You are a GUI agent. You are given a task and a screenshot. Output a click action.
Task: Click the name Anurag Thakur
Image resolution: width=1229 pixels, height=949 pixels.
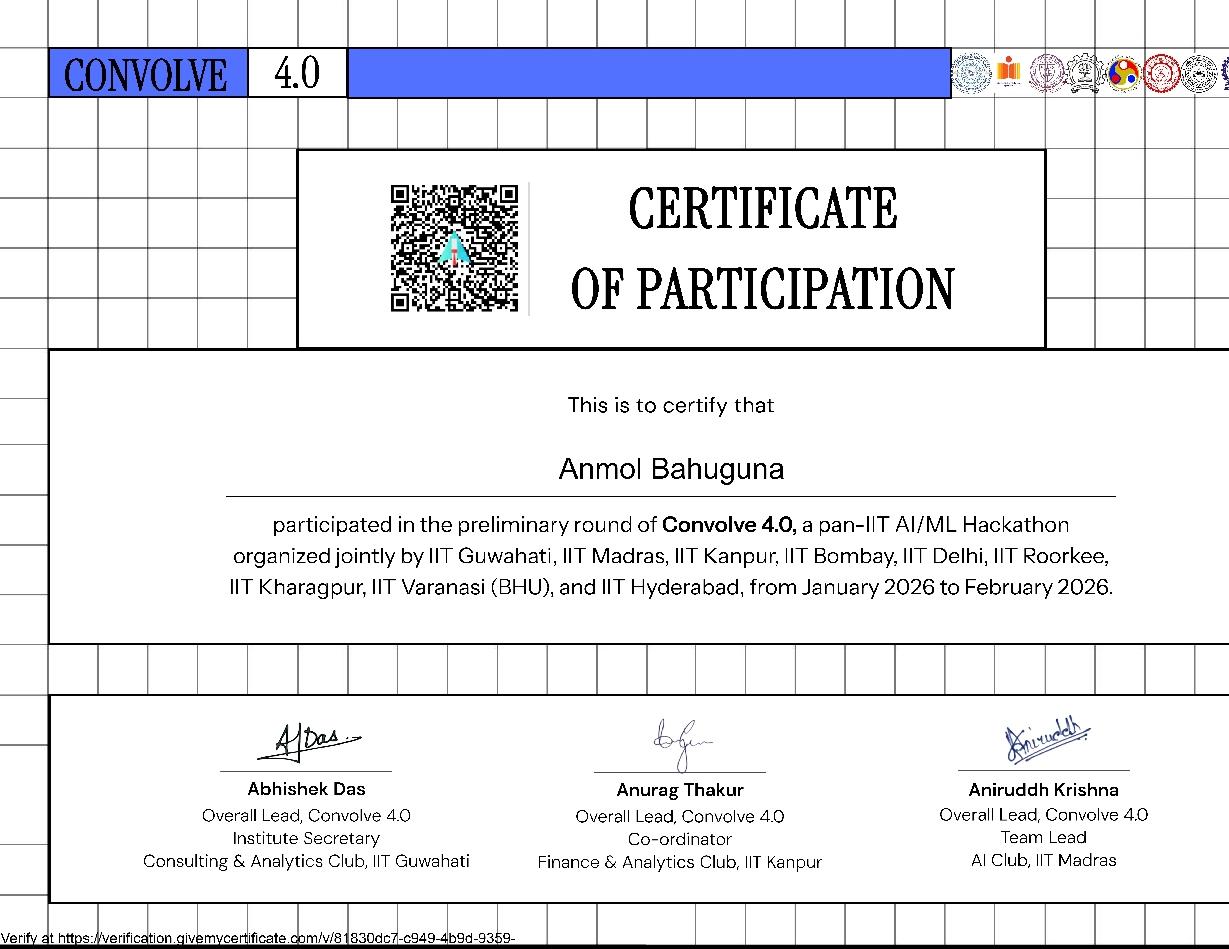click(680, 790)
